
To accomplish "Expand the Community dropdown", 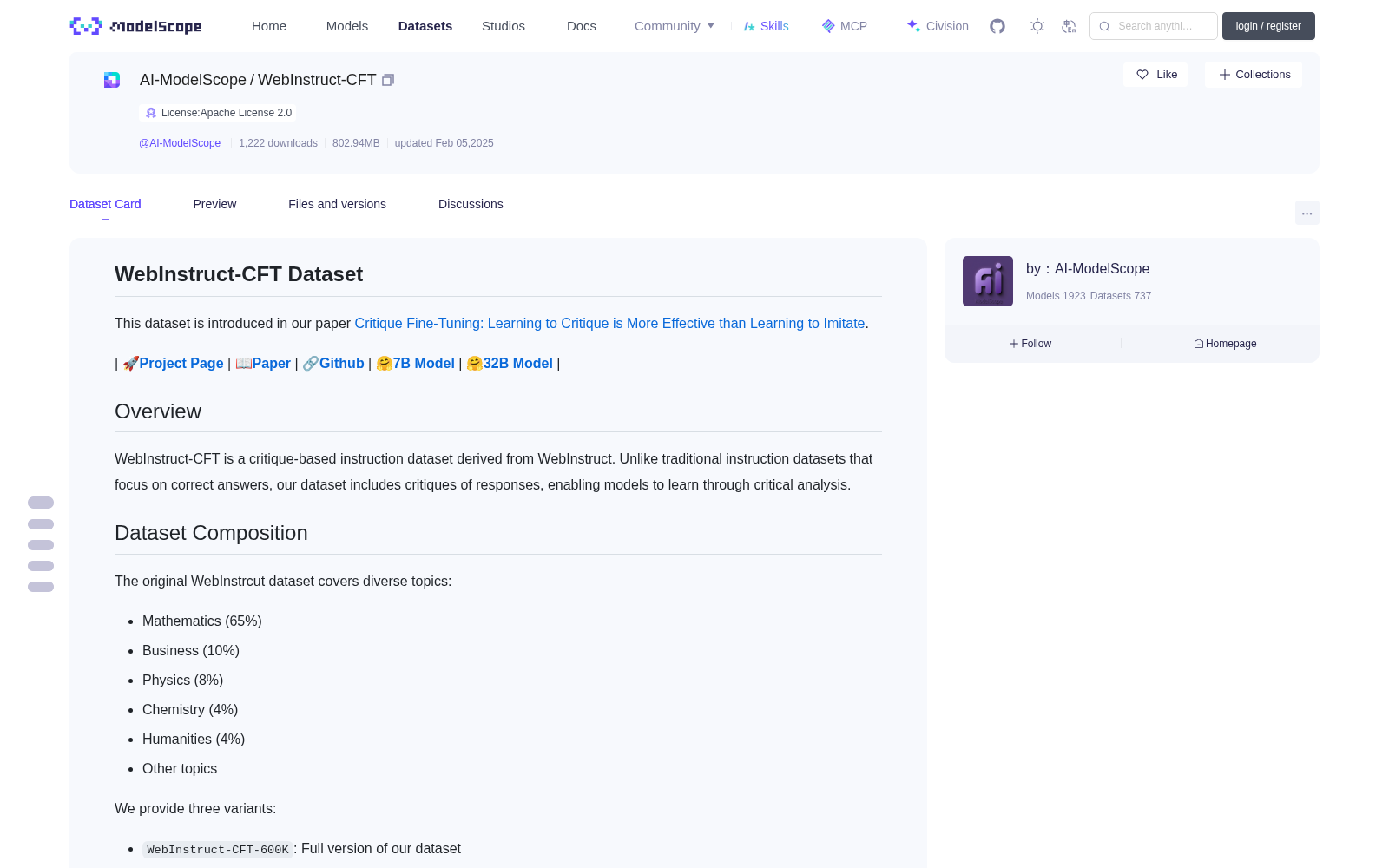I will tap(675, 26).
